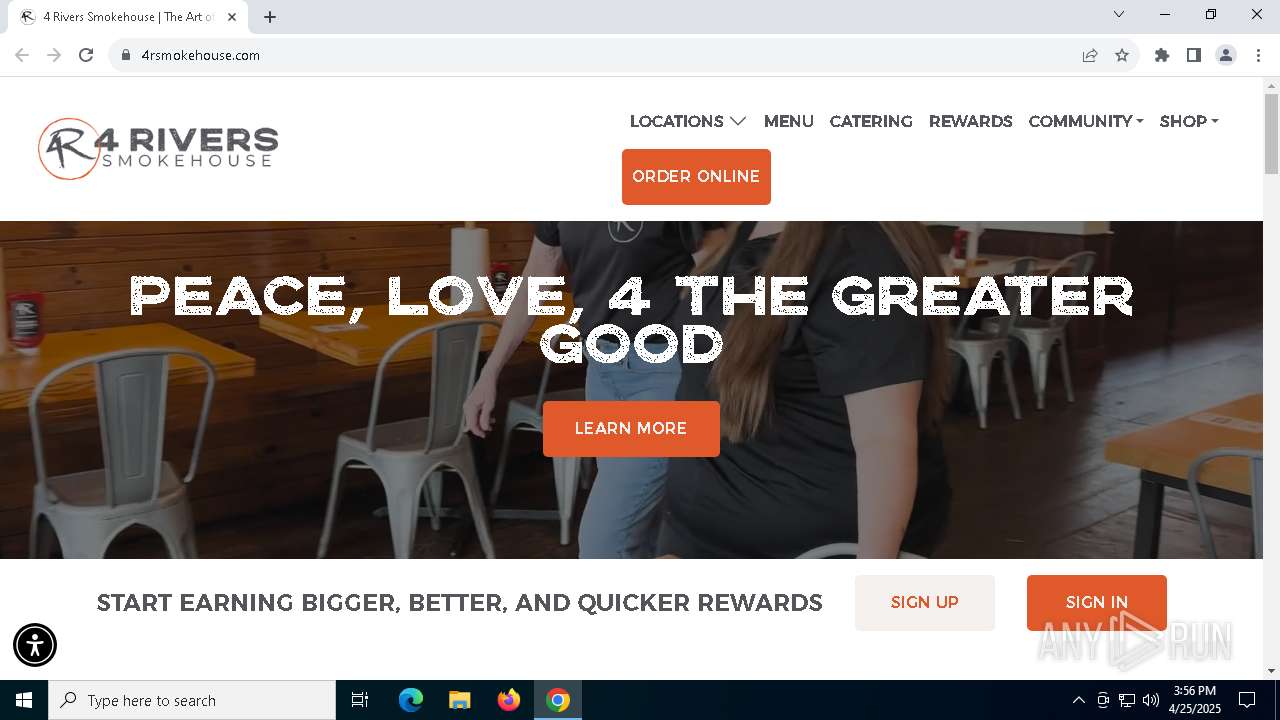Open the Rewards nav link
Viewport: 1280px width, 720px height.
tap(971, 121)
